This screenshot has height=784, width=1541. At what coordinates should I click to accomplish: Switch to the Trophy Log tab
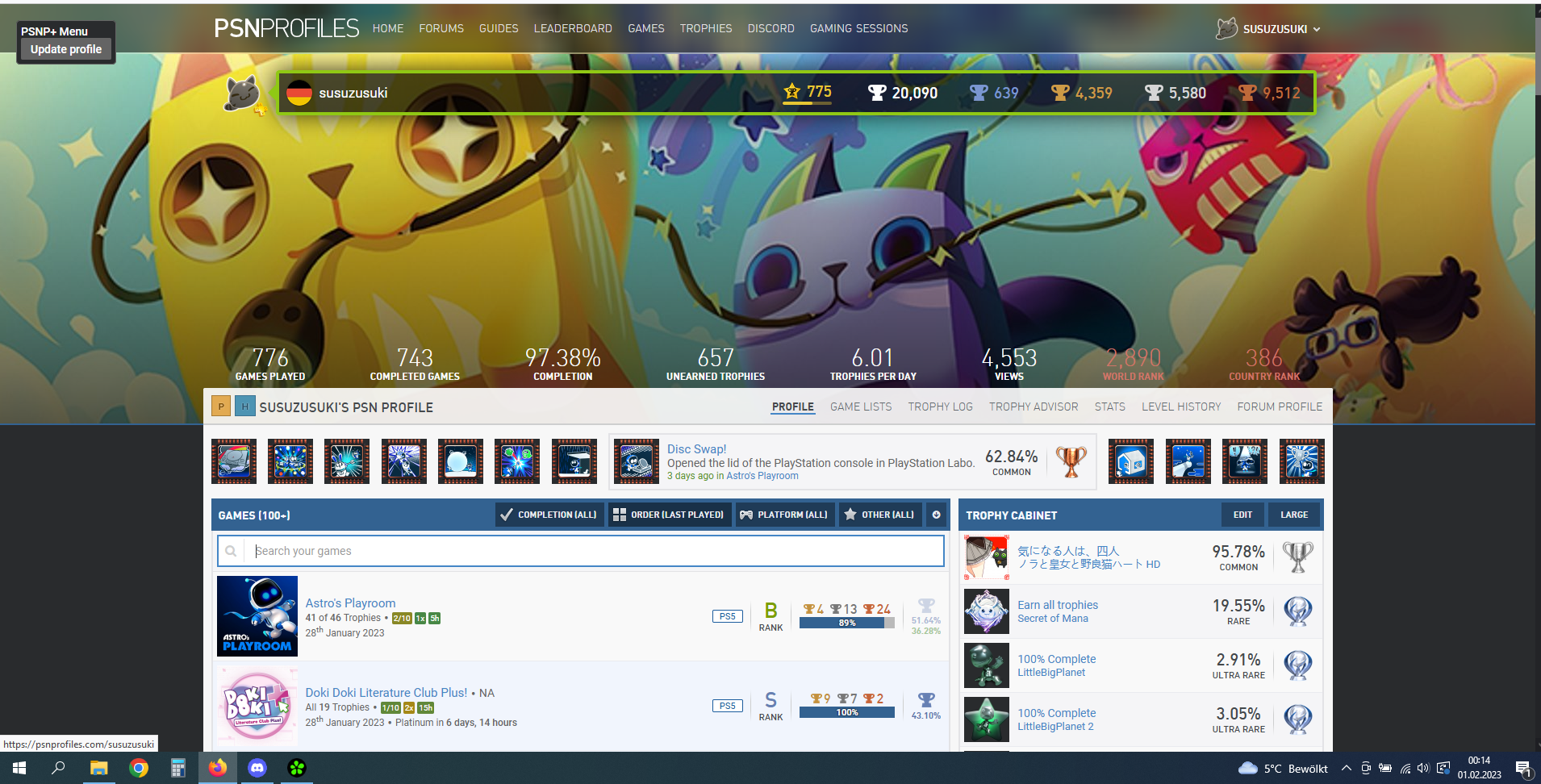click(x=940, y=407)
